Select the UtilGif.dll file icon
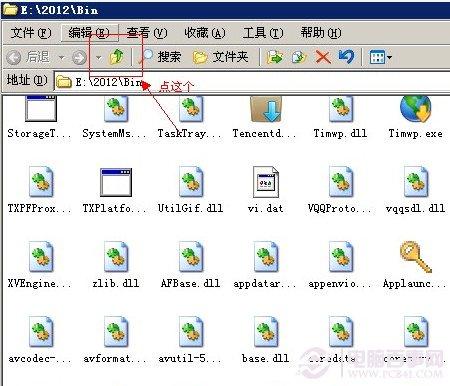 pyautogui.click(x=191, y=182)
